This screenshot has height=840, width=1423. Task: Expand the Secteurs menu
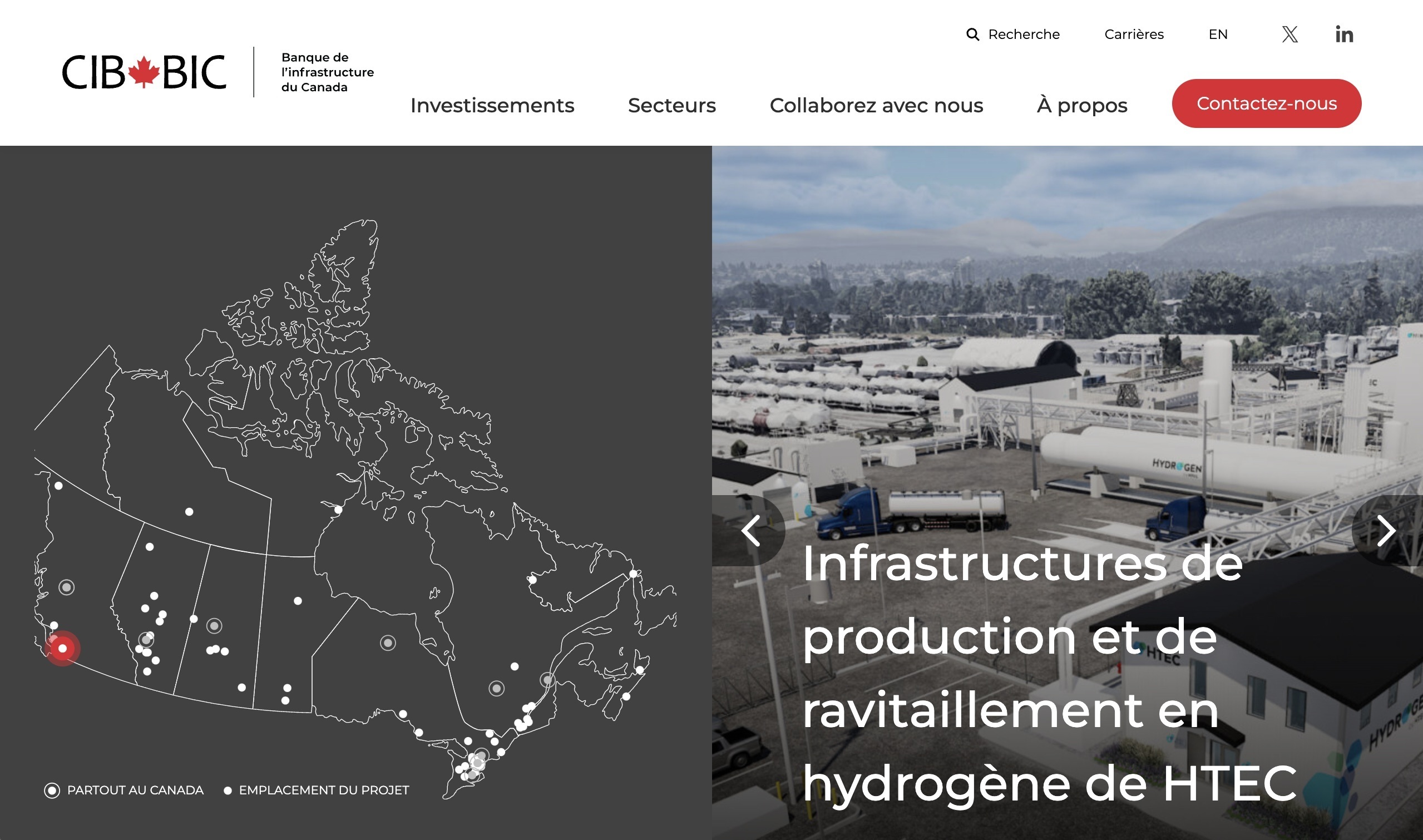tap(671, 105)
